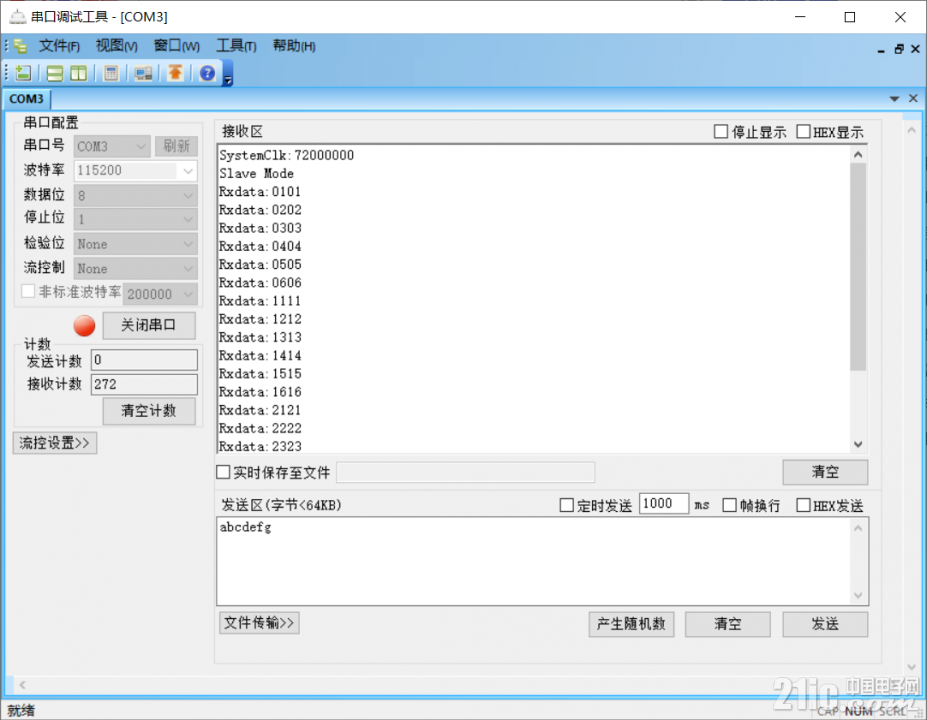Enable the 停止显示 checkbox
927x720 pixels.
point(721,131)
